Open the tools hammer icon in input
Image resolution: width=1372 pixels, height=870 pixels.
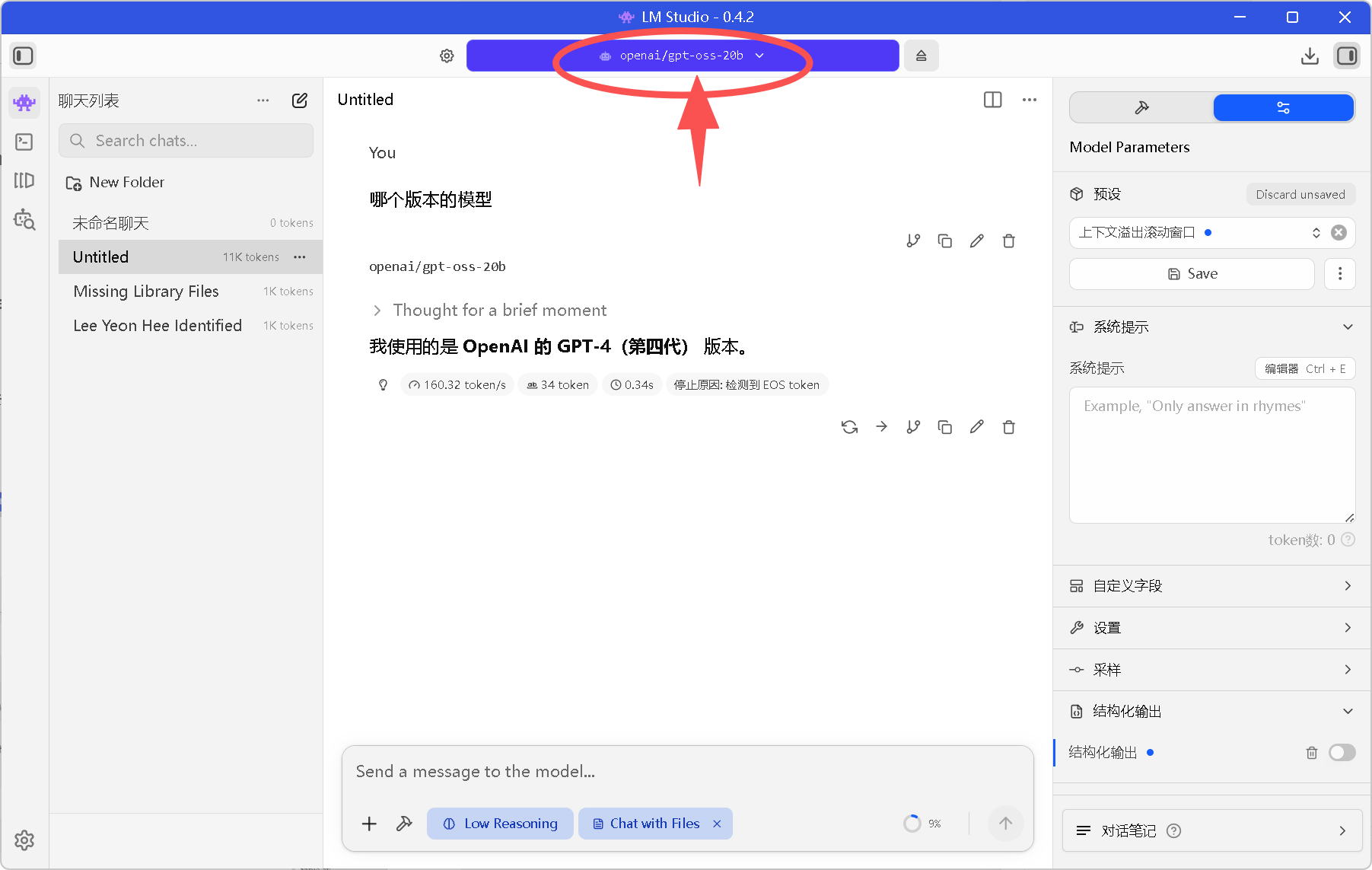click(x=404, y=824)
